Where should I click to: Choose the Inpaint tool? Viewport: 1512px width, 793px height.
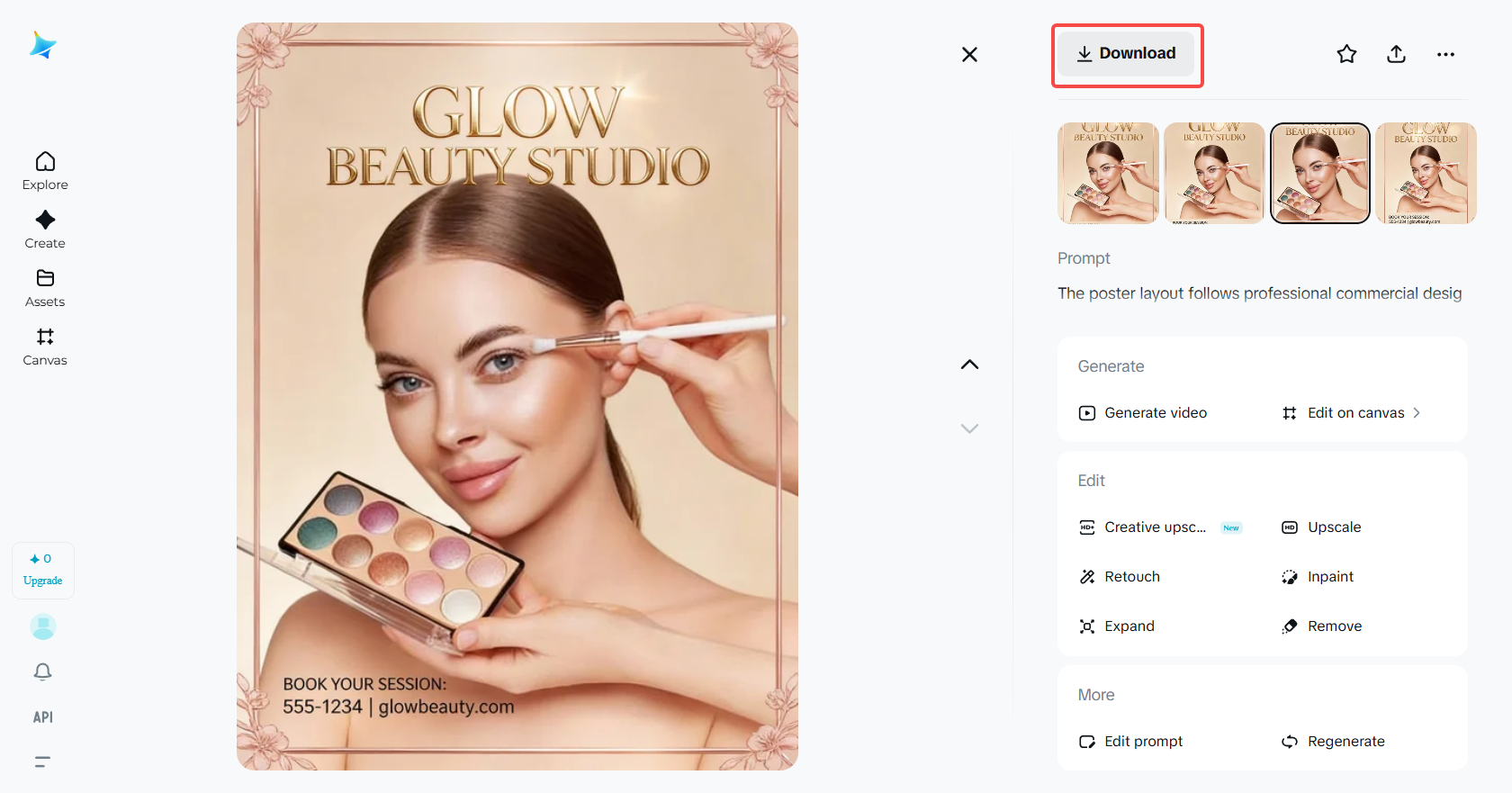coord(1318,577)
